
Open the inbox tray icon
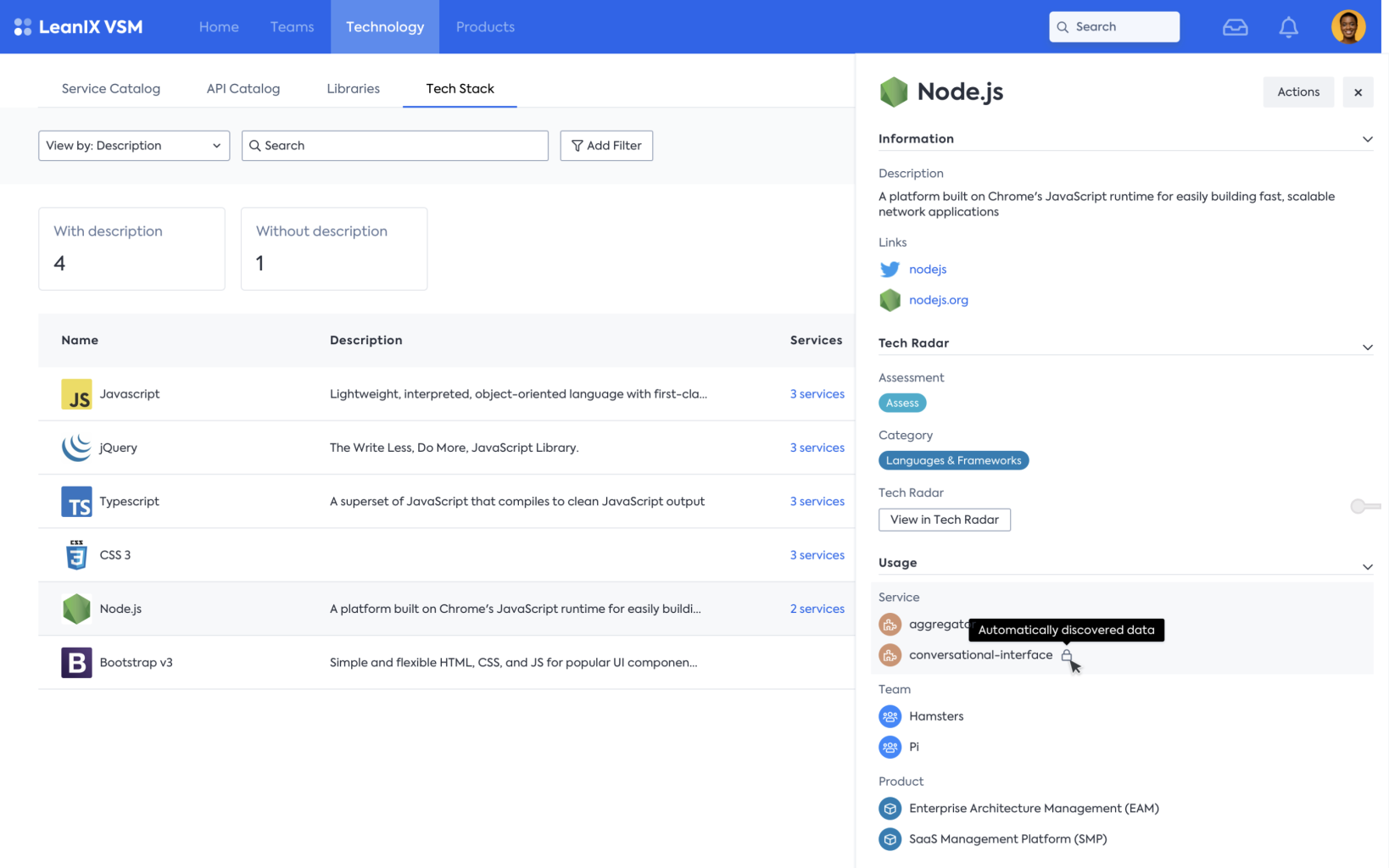[1235, 27]
